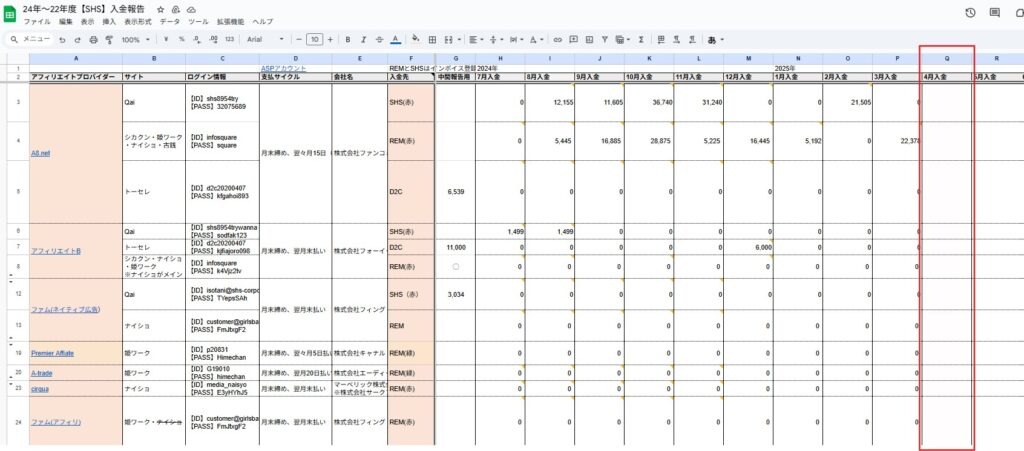Screen dimensions: 1024x451
Task: Open the ファイル menu
Action: pyautogui.click(x=37, y=22)
